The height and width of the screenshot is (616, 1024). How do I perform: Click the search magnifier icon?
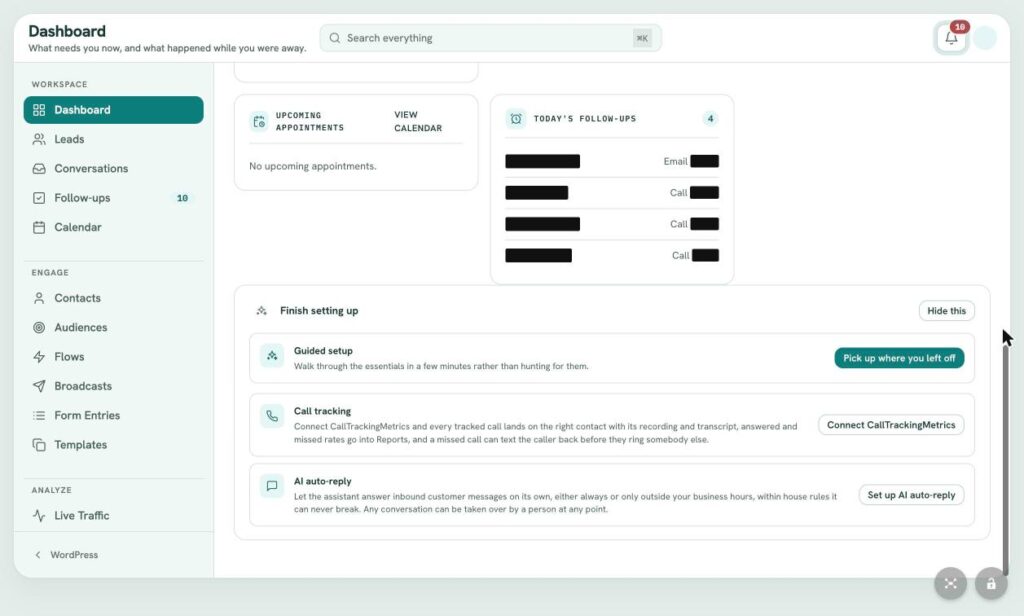coord(334,38)
